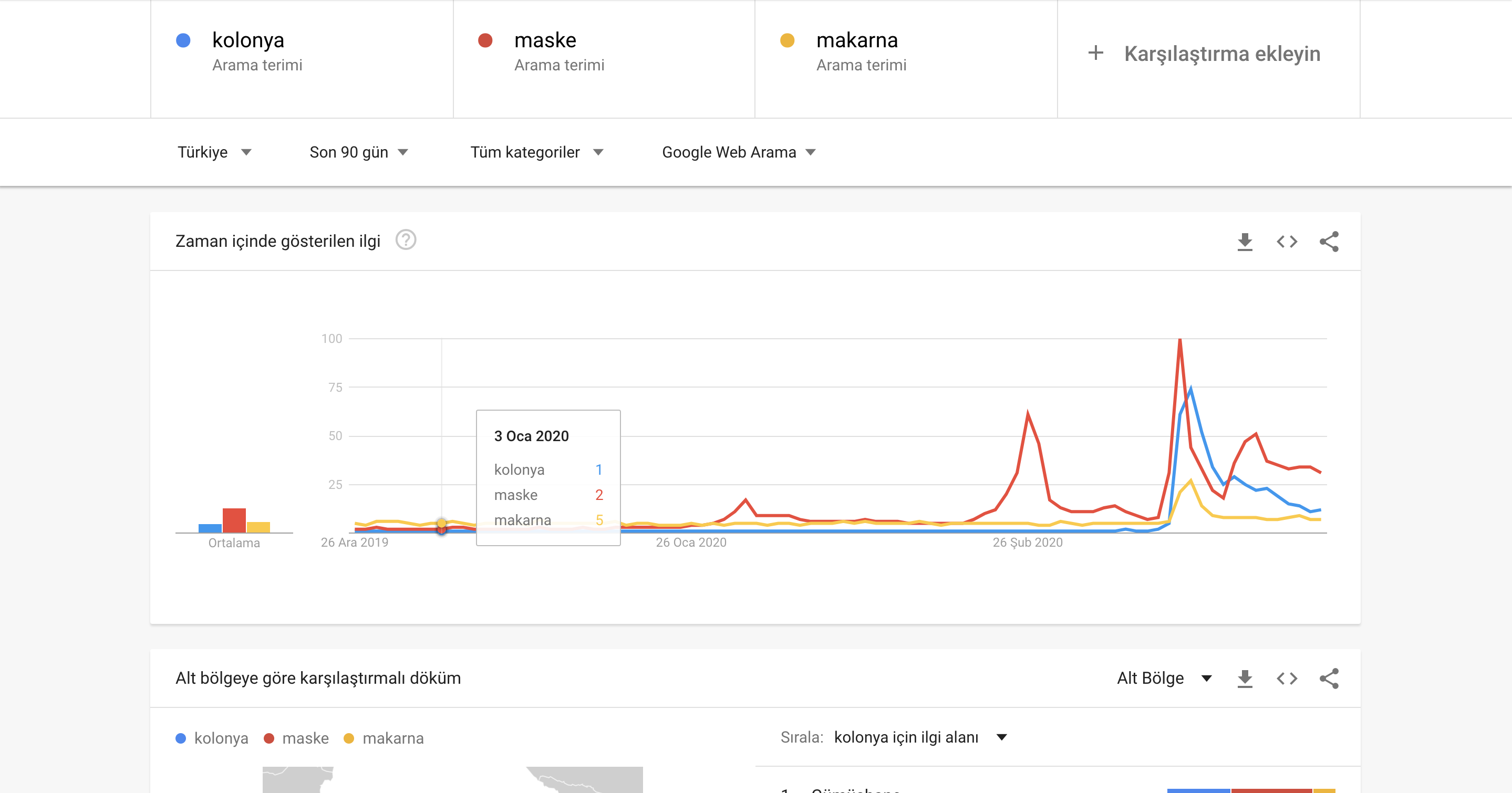This screenshot has height=793, width=1512.
Task: Open the Türkiye country dropdown
Action: coord(214,152)
